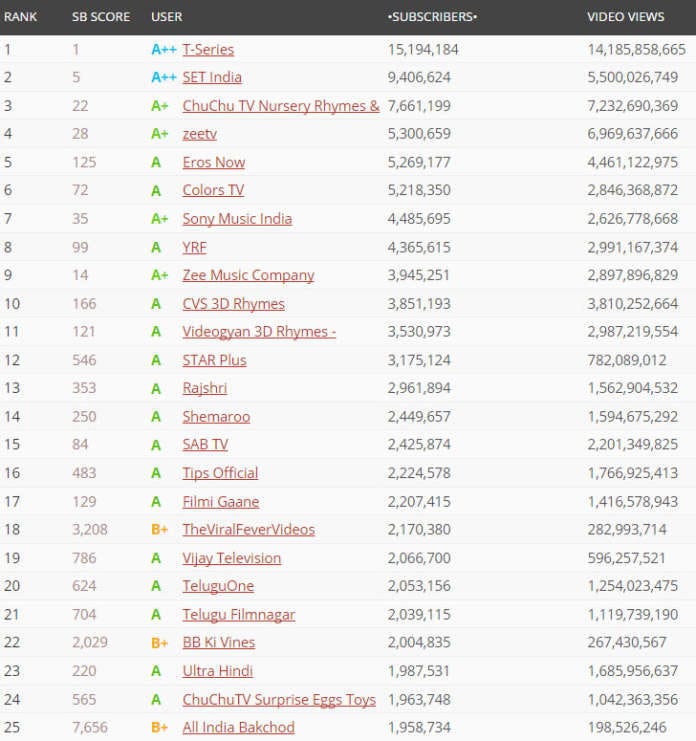Select the SB score 2,029
The width and height of the screenshot is (696, 741).
[x=90, y=642]
